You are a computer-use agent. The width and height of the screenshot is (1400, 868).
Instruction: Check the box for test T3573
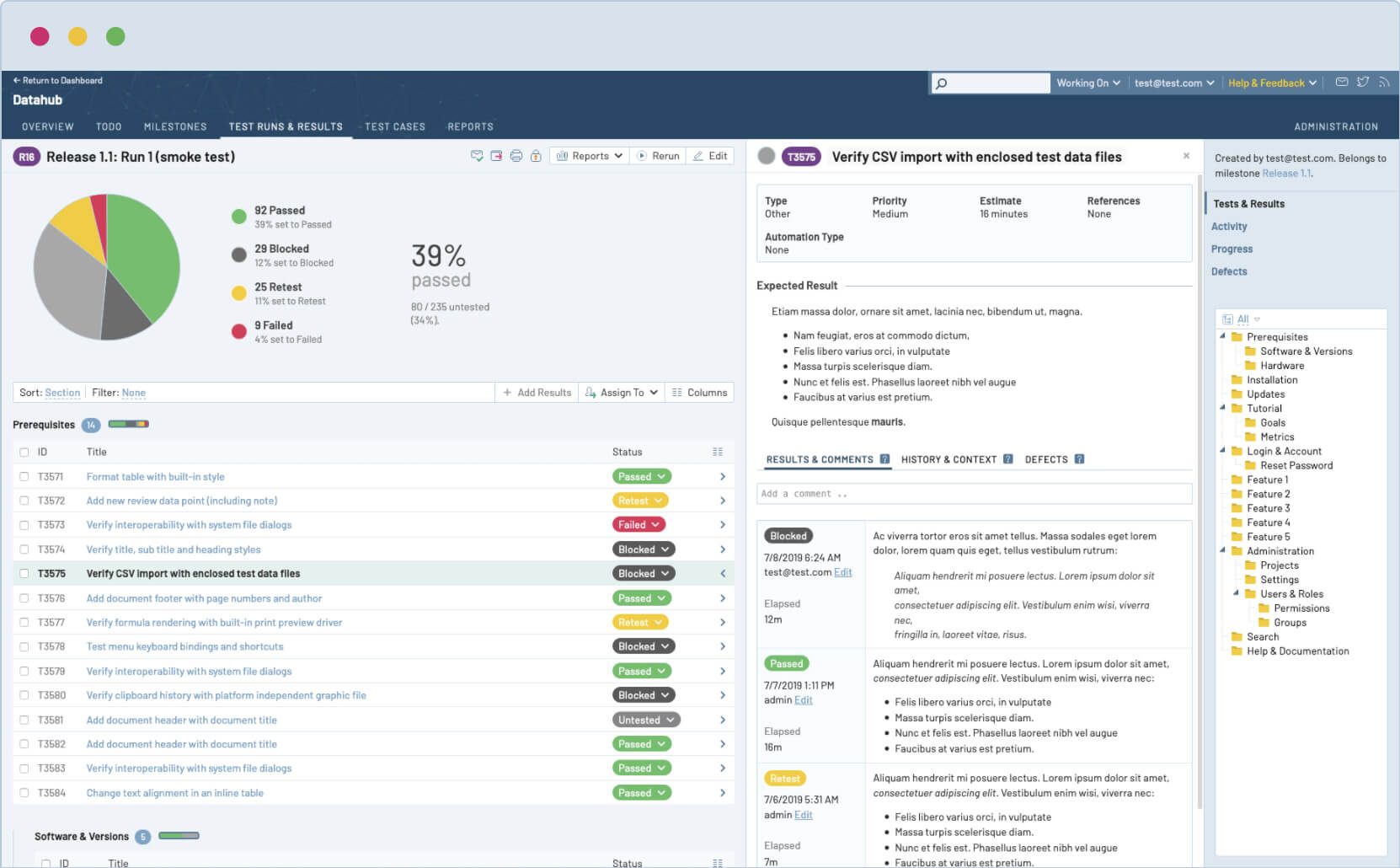(24, 525)
